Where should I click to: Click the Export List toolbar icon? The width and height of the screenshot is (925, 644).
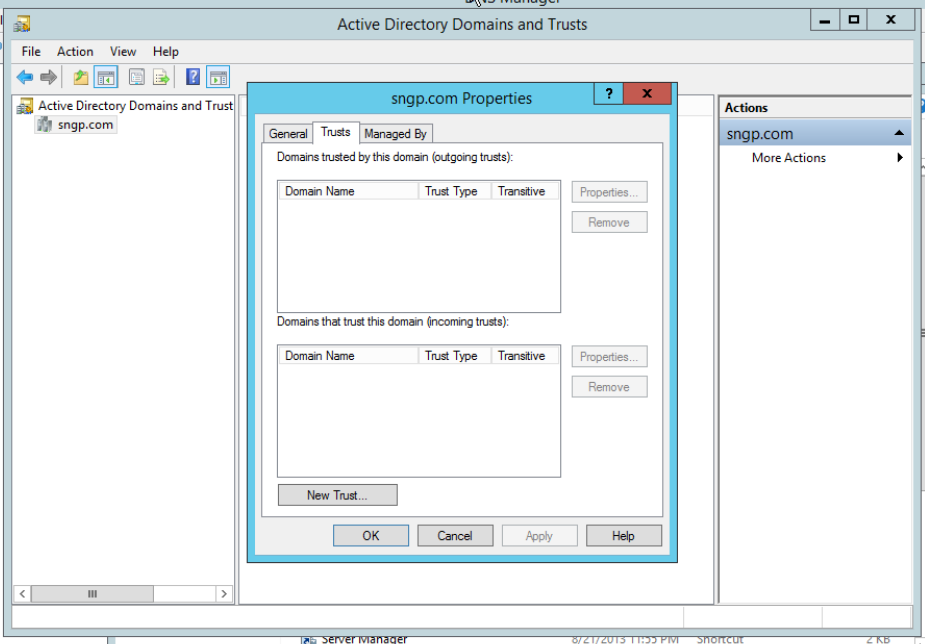[x=161, y=77]
